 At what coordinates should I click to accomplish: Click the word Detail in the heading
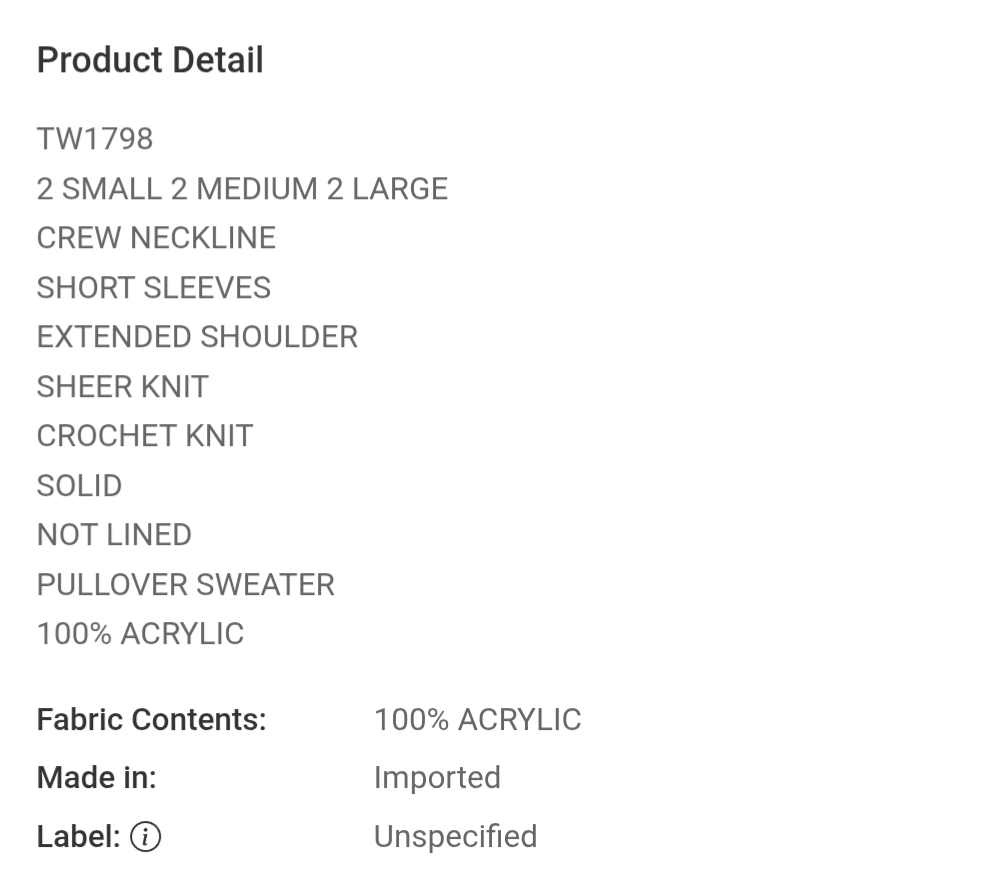point(218,60)
